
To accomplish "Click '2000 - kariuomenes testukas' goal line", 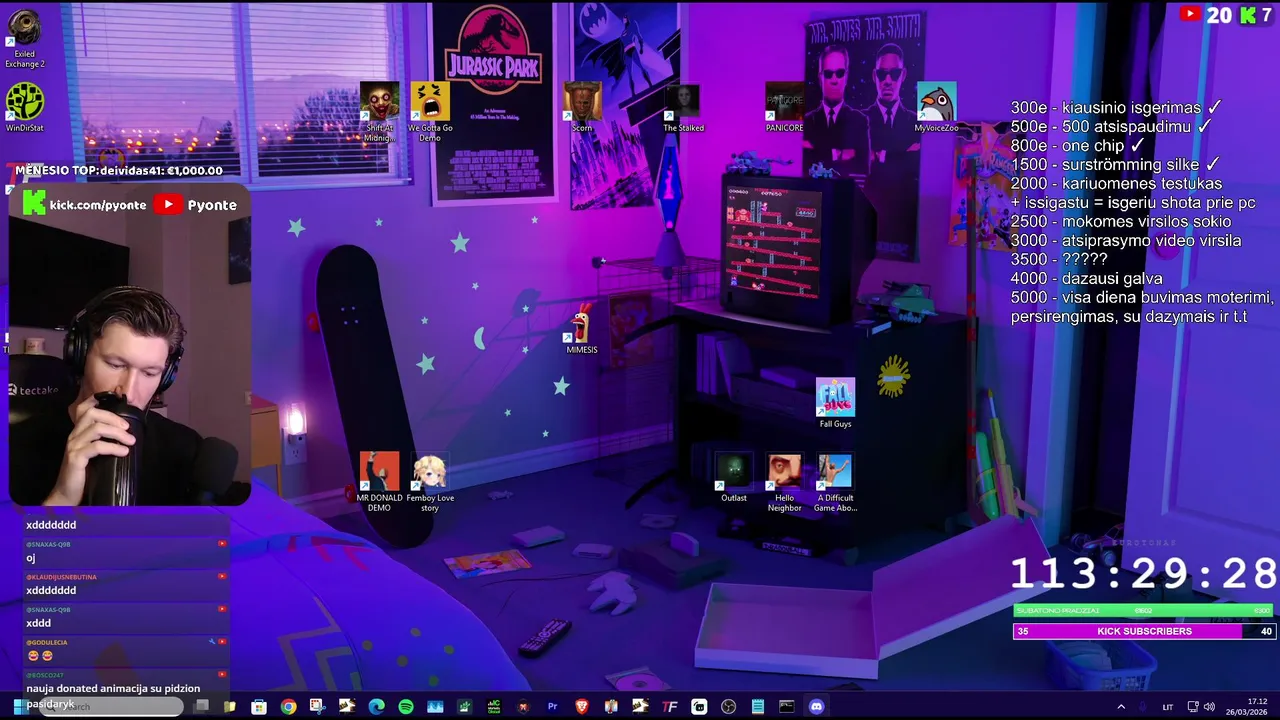I will tap(1116, 183).
